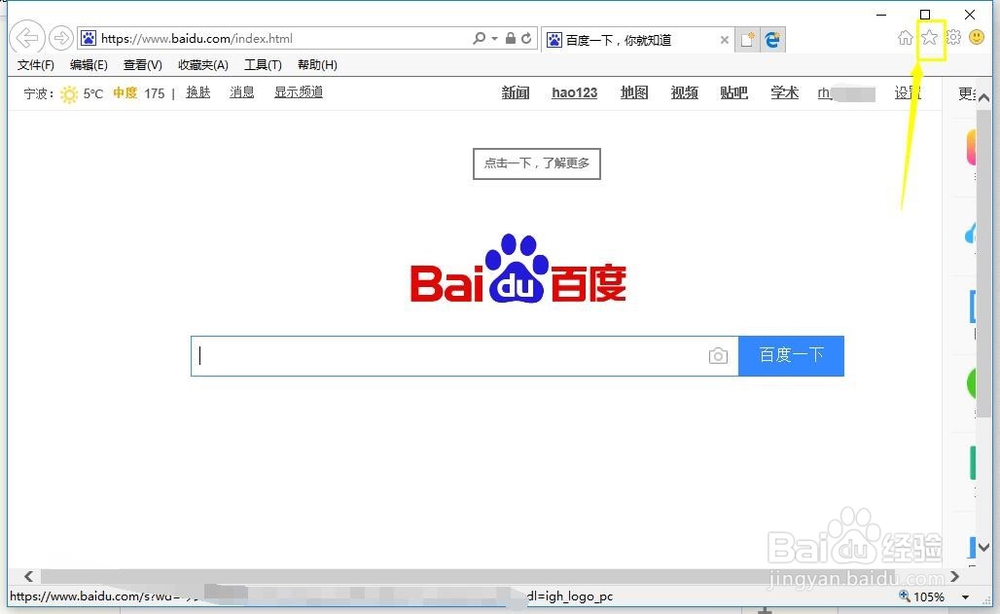This screenshot has width=1000, height=614.
Task: Open the 收藏夹(A) menu
Action: pos(203,65)
